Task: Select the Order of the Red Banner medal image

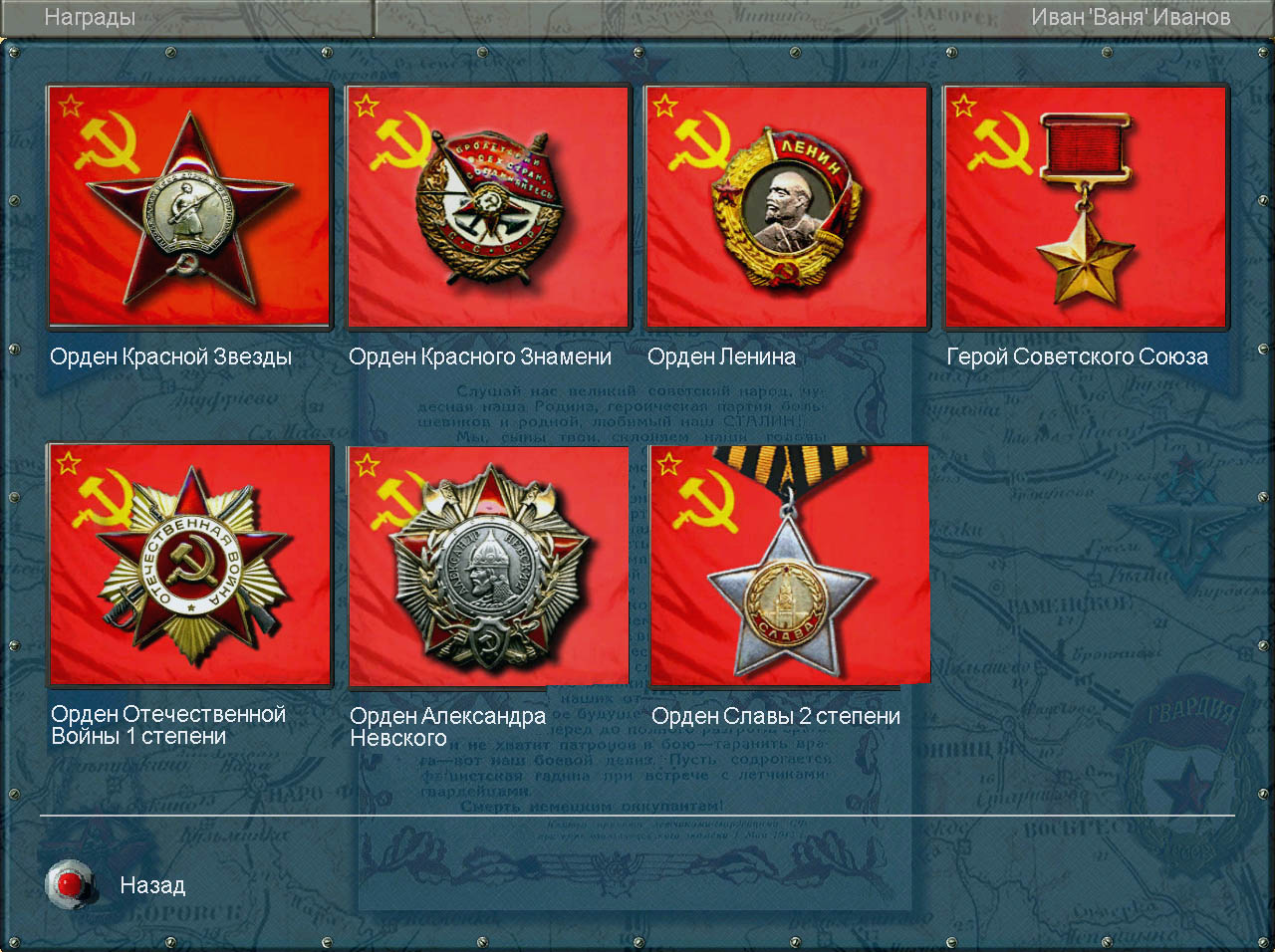Action: [x=488, y=206]
